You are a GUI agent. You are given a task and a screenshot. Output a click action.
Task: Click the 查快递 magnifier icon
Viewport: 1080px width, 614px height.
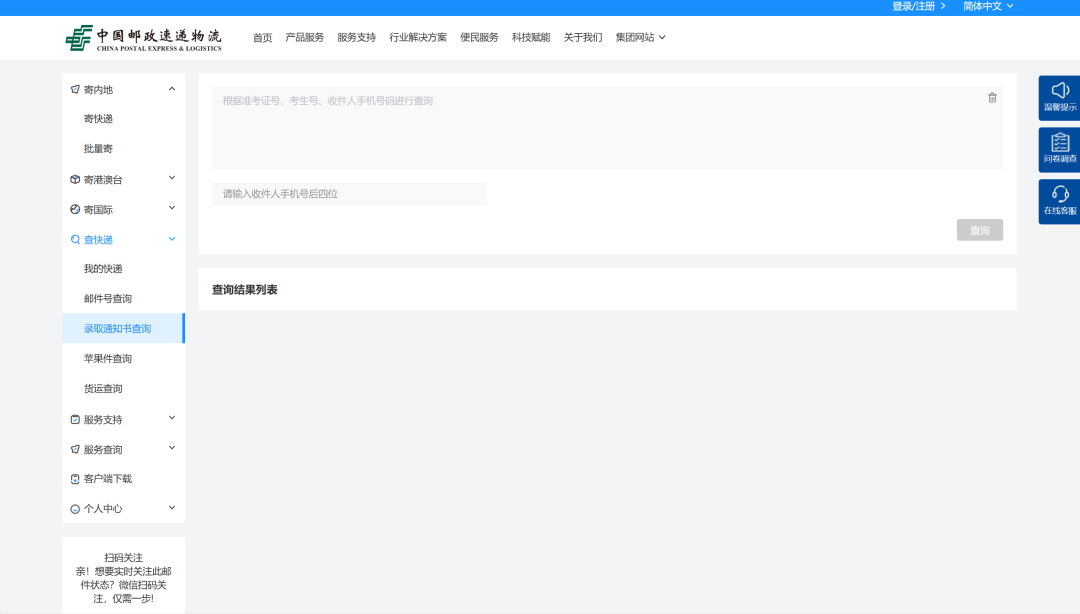(x=75, y=240)
